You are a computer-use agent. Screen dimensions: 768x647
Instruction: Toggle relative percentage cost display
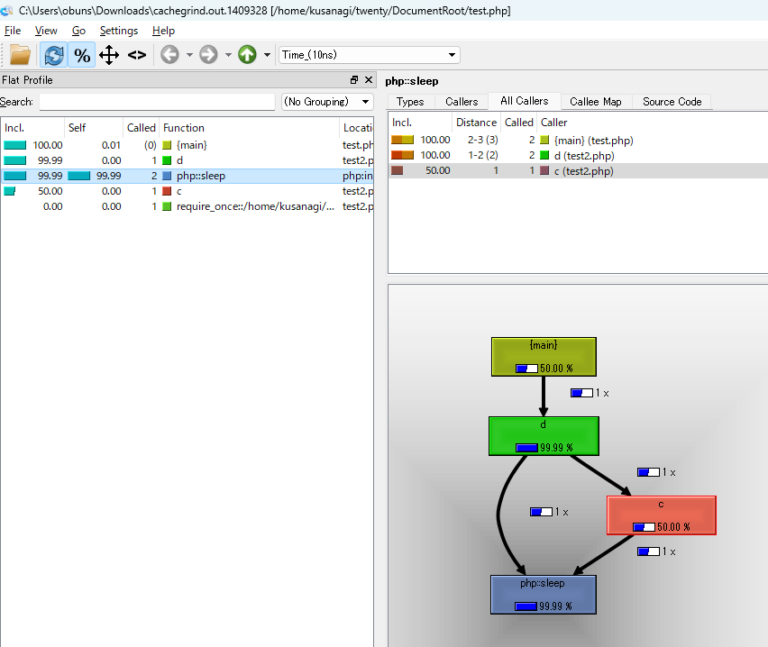(x=82, y=55)
